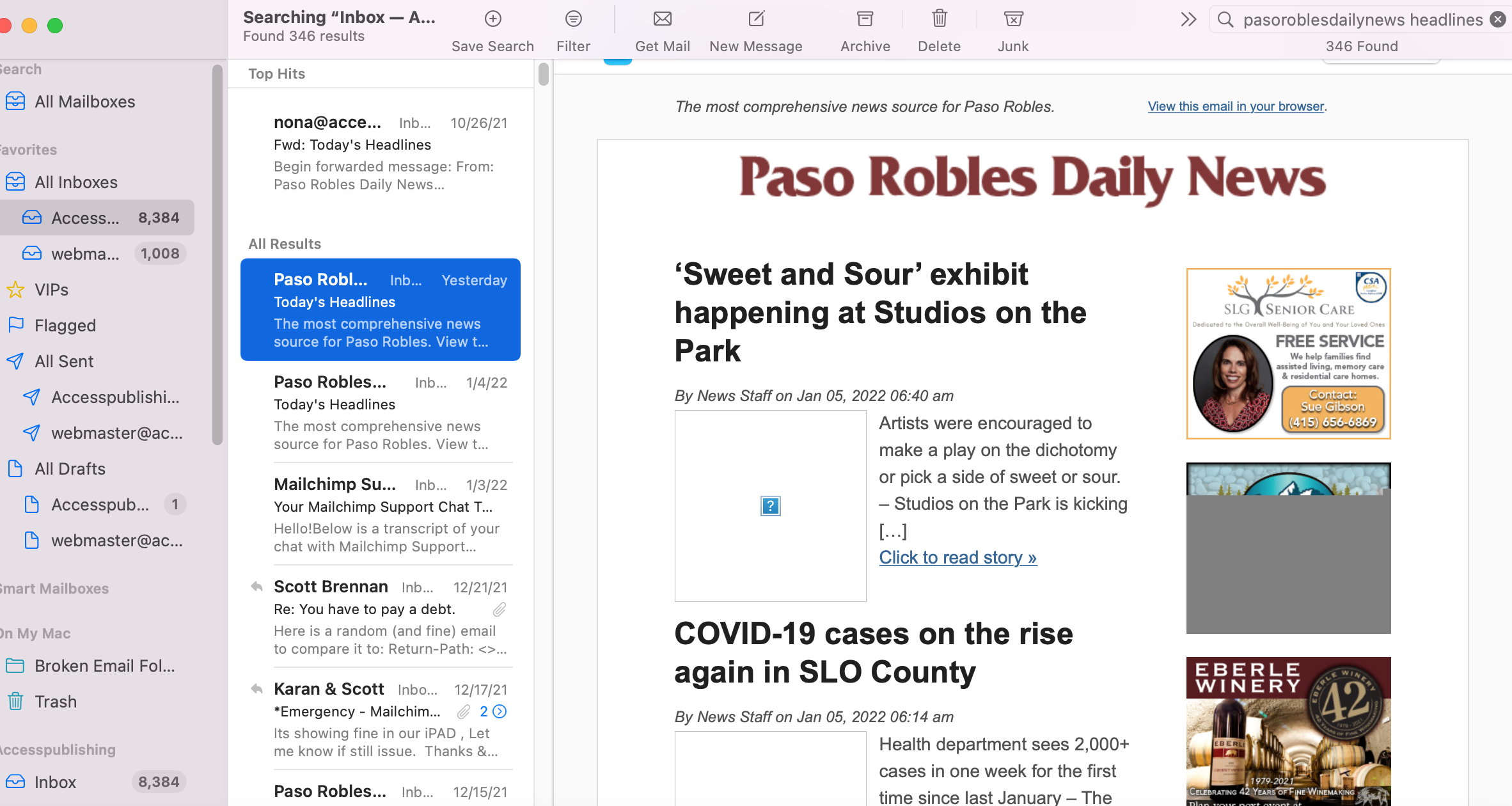Screen dimensions: 1512x806
Task: Mark the message as Junk
Action: pos(1013,19)
